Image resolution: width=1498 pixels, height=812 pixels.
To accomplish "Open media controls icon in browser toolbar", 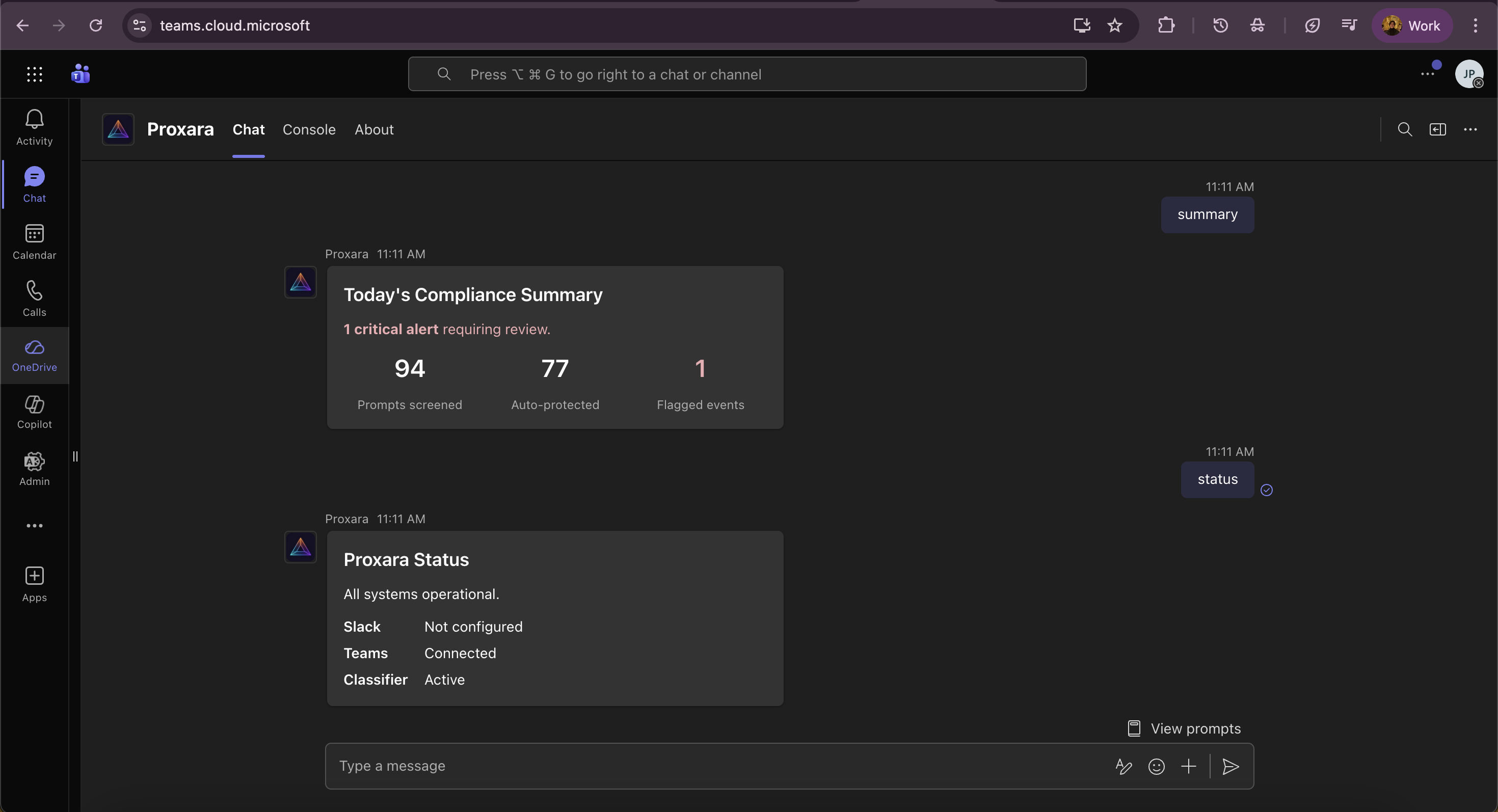I will pyautogui.click(x=1349, y=25).
